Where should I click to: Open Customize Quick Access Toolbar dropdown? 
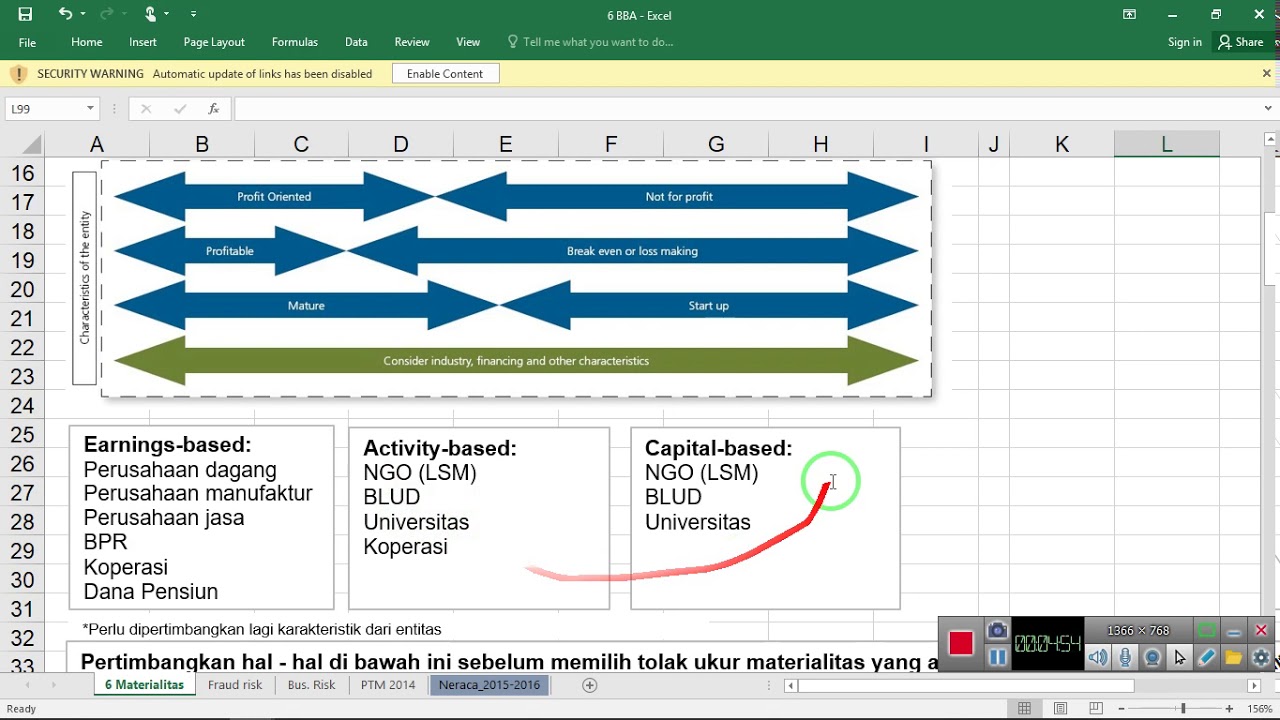[x=193, y=14]
